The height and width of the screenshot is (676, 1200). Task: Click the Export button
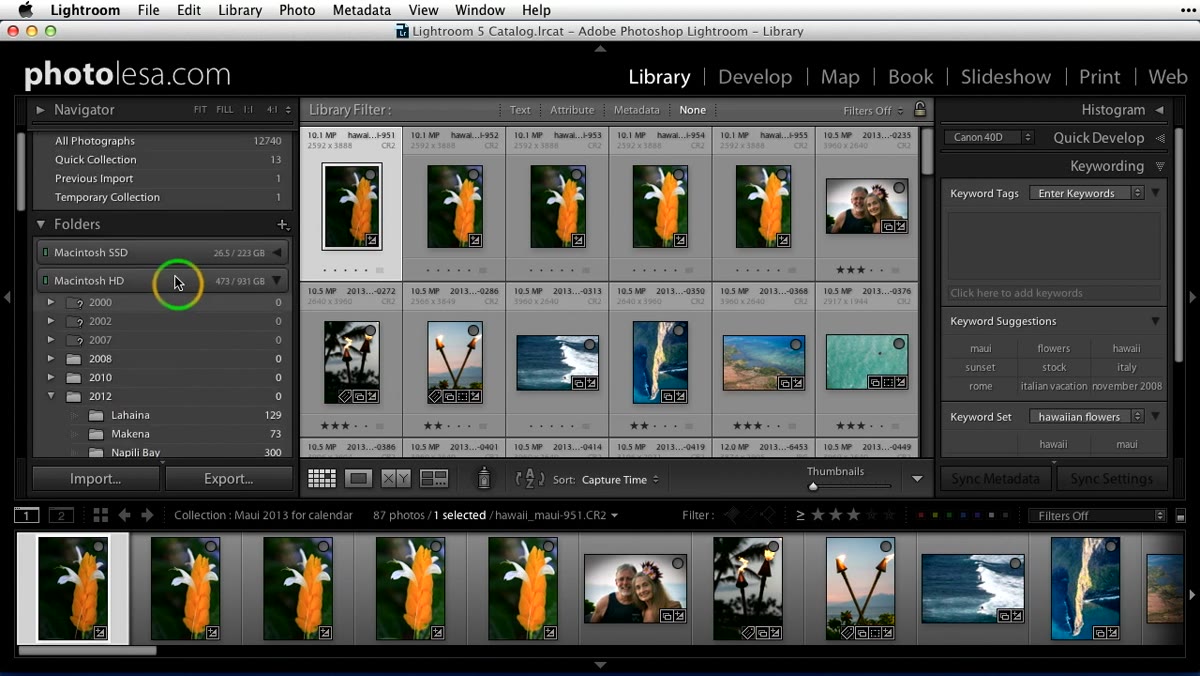pyautogui.click(x=229, y=479)
